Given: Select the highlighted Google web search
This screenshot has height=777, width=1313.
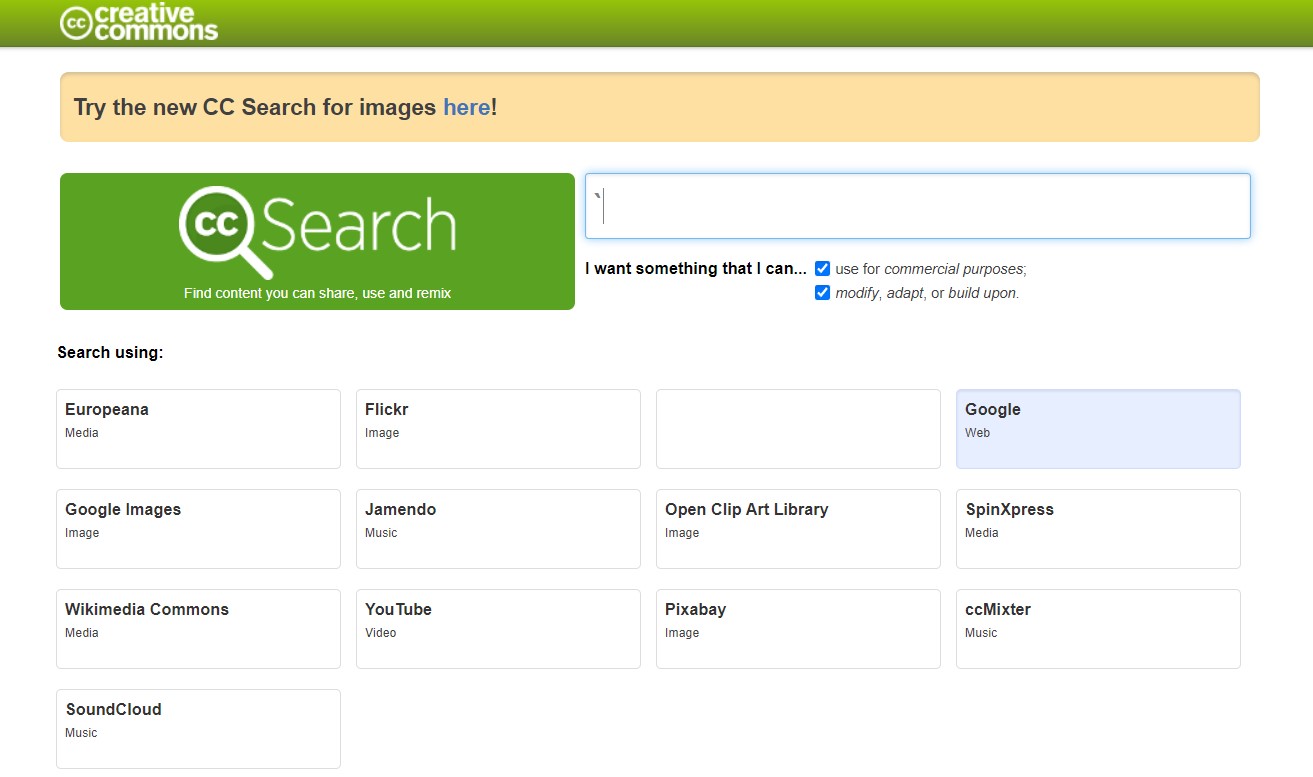Looking at the screenshot, I should click(x=1098, y=429).
